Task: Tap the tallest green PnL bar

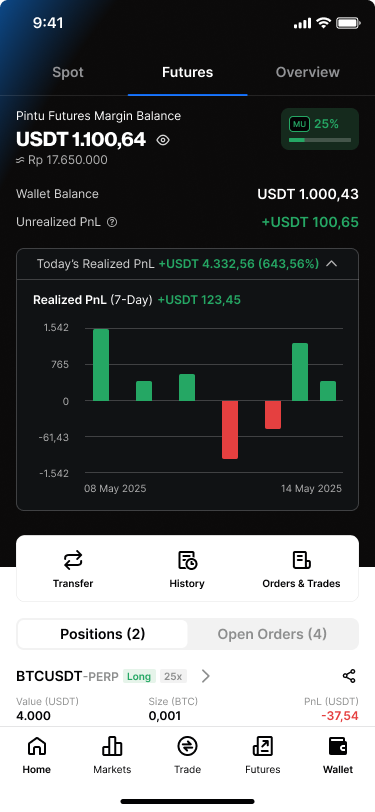Action: tap(101, 365)
